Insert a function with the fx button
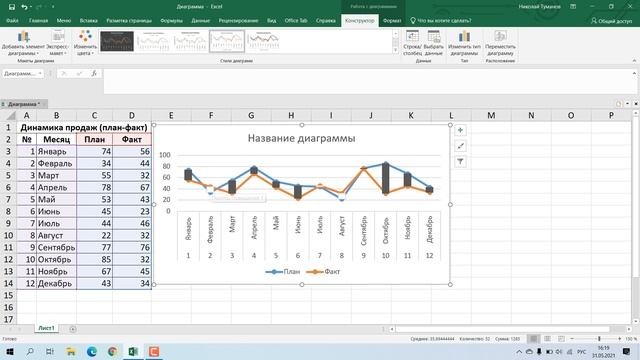Screen dimensions: 640x360 pyautogui.click(x=94, y=73)
